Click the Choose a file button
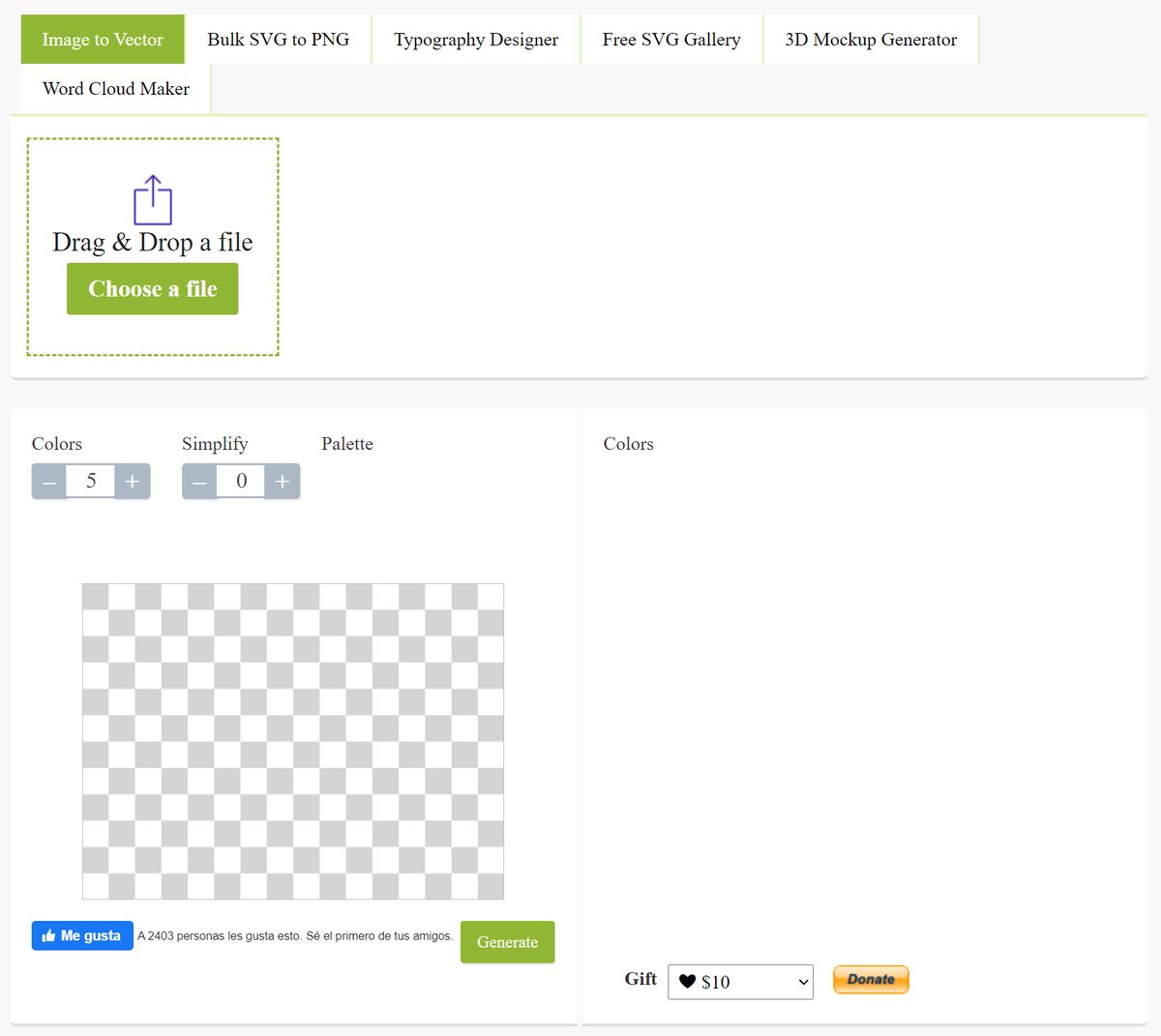1161x1036 pixels. (x=152, y=288)
